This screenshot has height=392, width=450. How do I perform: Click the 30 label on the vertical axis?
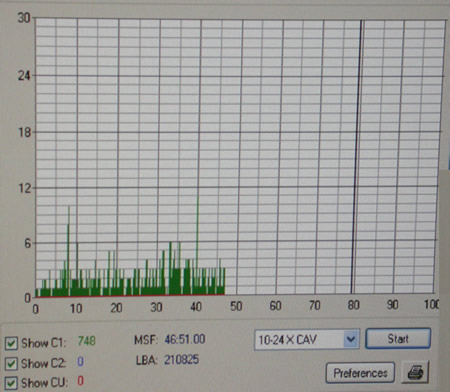24,18
